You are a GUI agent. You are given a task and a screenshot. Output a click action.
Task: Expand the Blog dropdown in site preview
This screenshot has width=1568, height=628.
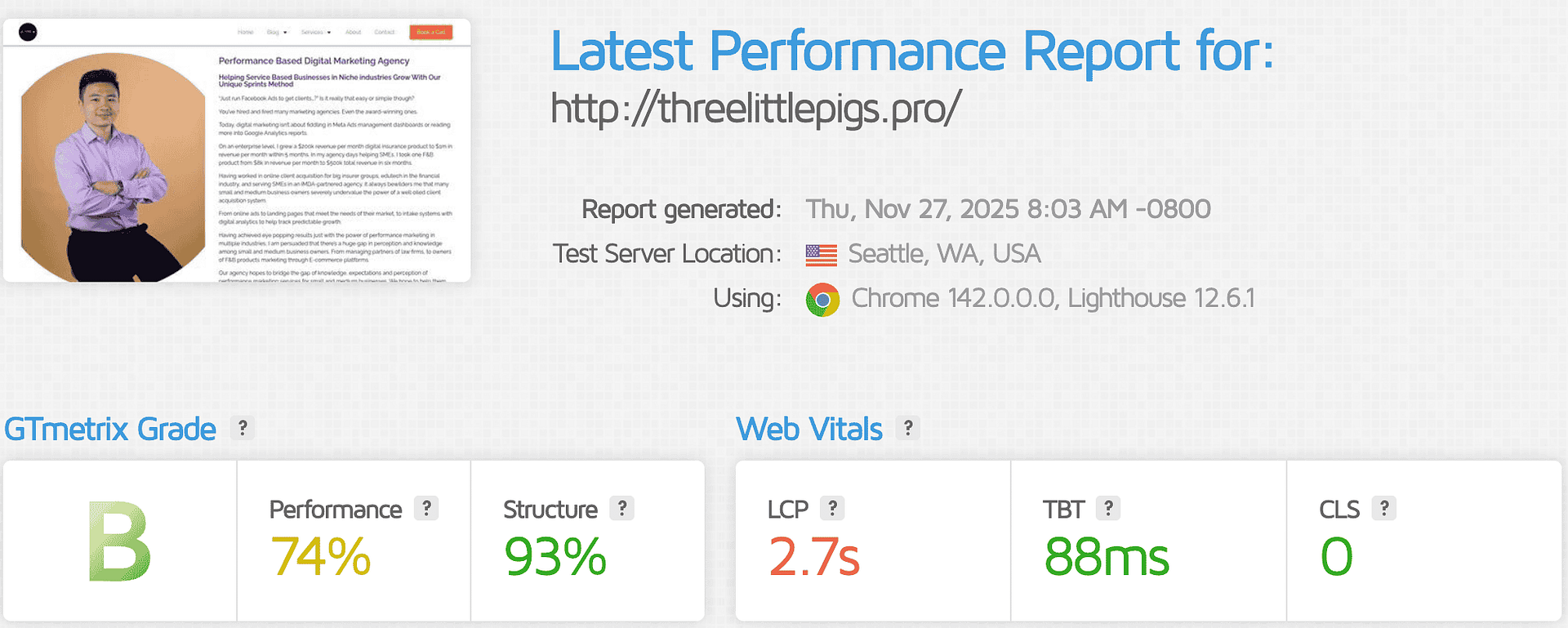click(277, 33)
